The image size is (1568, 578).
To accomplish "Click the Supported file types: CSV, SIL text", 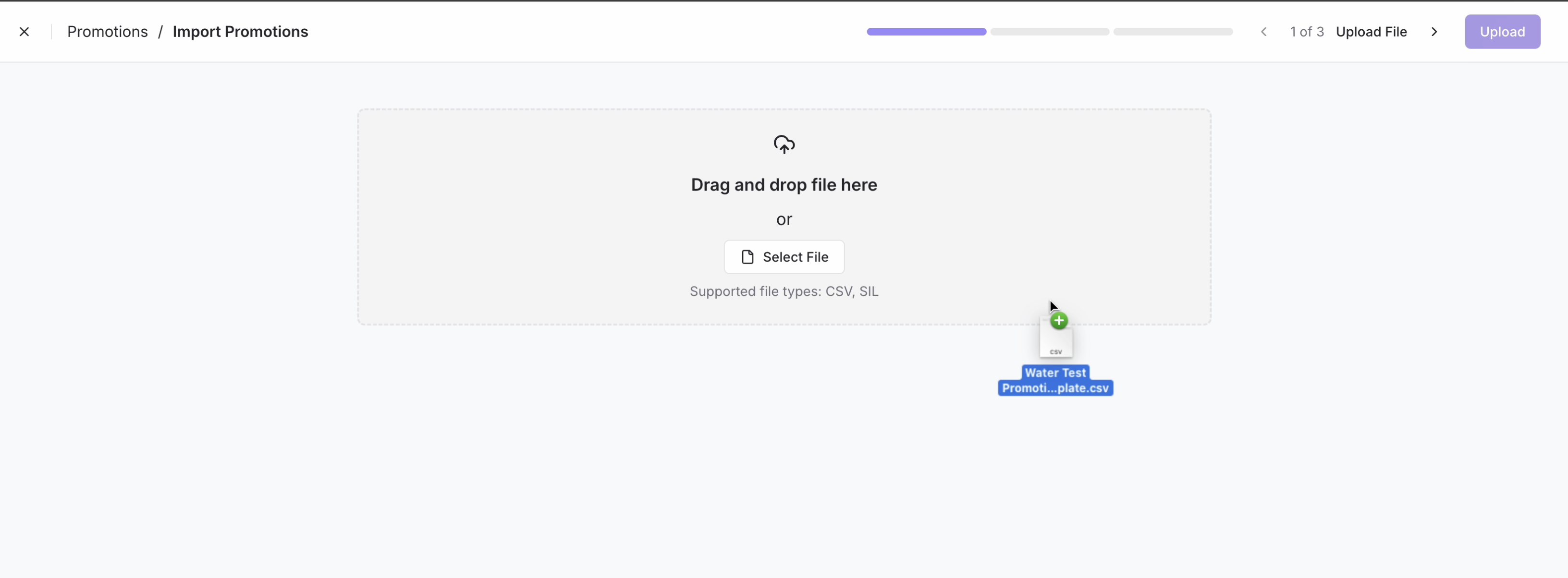I will pyautogui.click(x=784, y=291).
